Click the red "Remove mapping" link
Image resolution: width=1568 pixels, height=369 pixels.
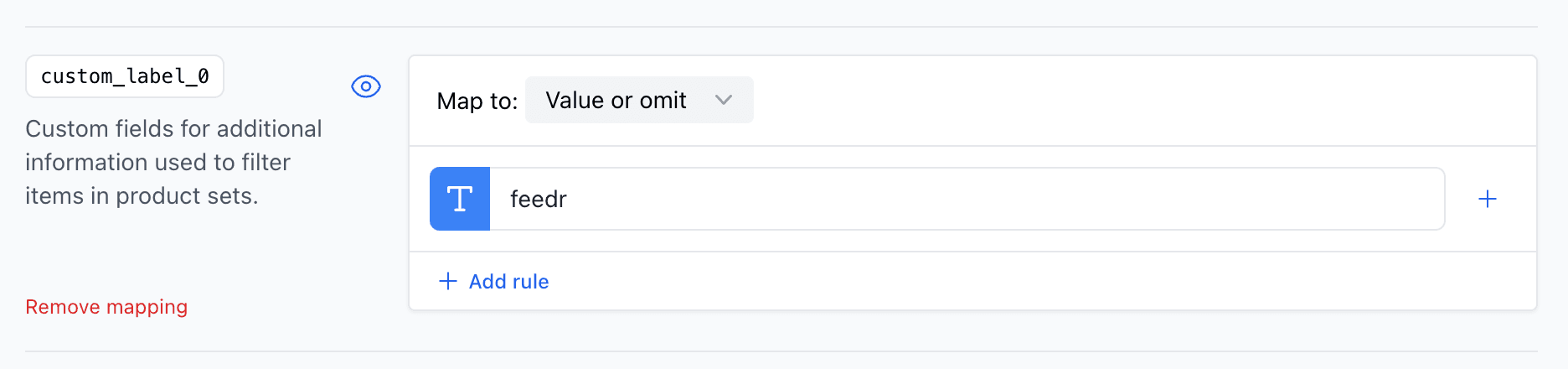[106, 307]
